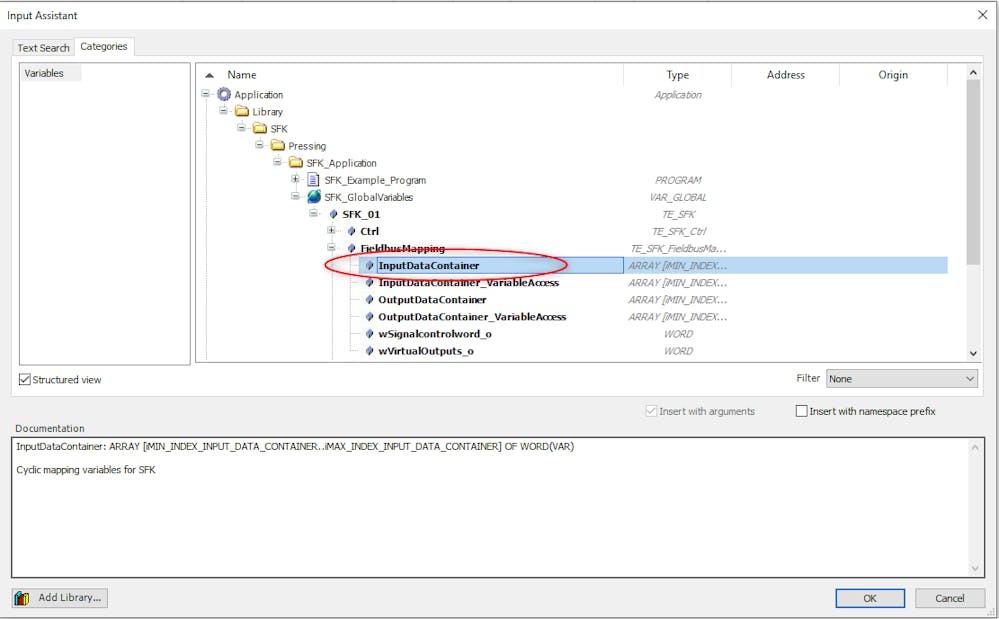Click the Type column header
The image size is (999, 619).
click(x=677, y=75)
